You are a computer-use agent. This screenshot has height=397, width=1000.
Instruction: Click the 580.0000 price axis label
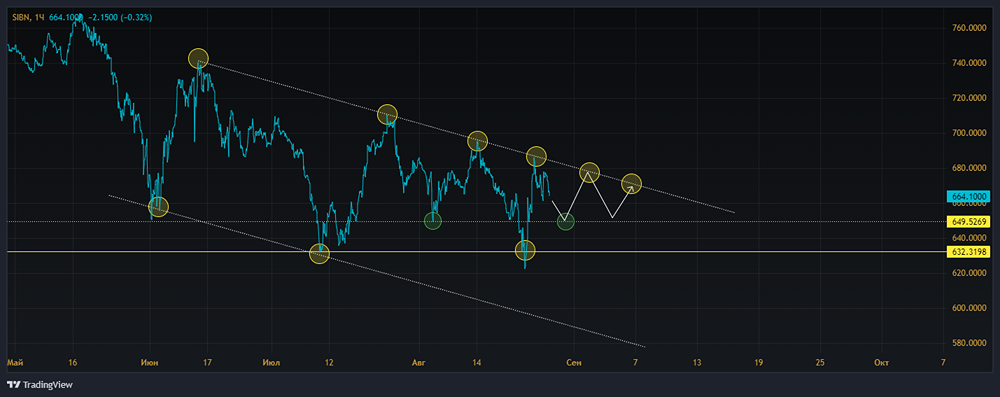(969, 343)
